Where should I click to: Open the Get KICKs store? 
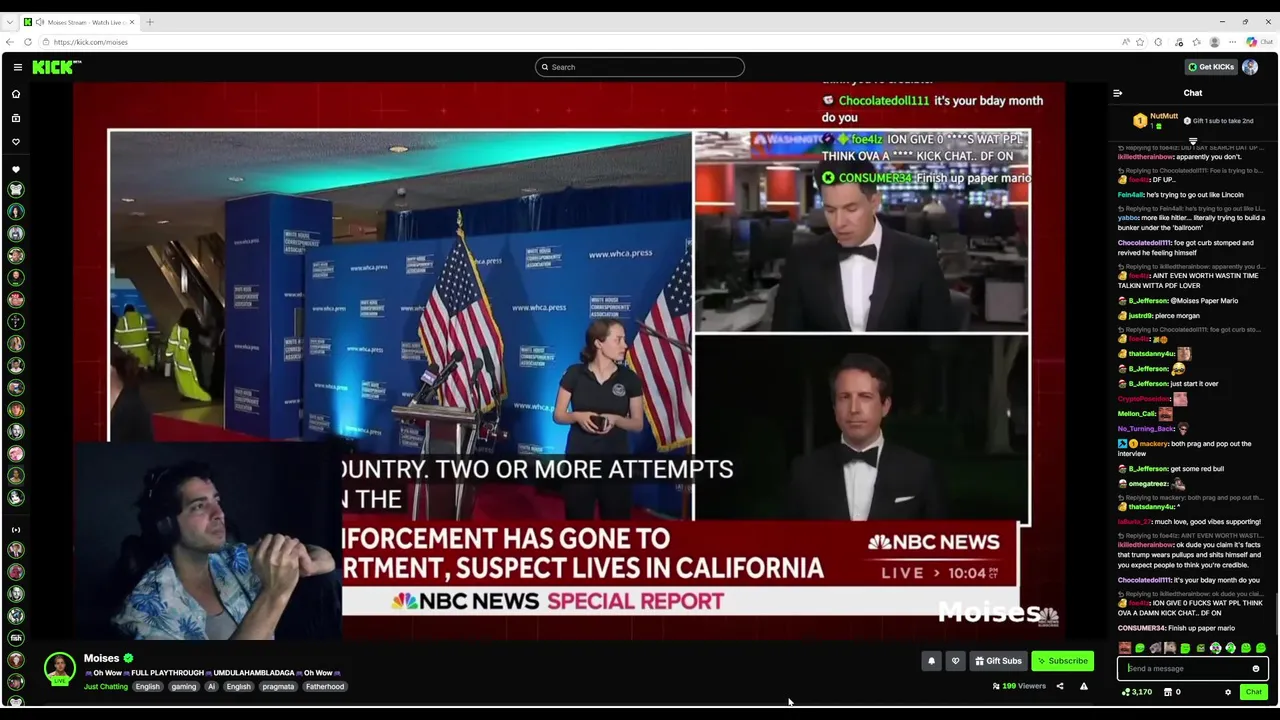point(1211,67)
